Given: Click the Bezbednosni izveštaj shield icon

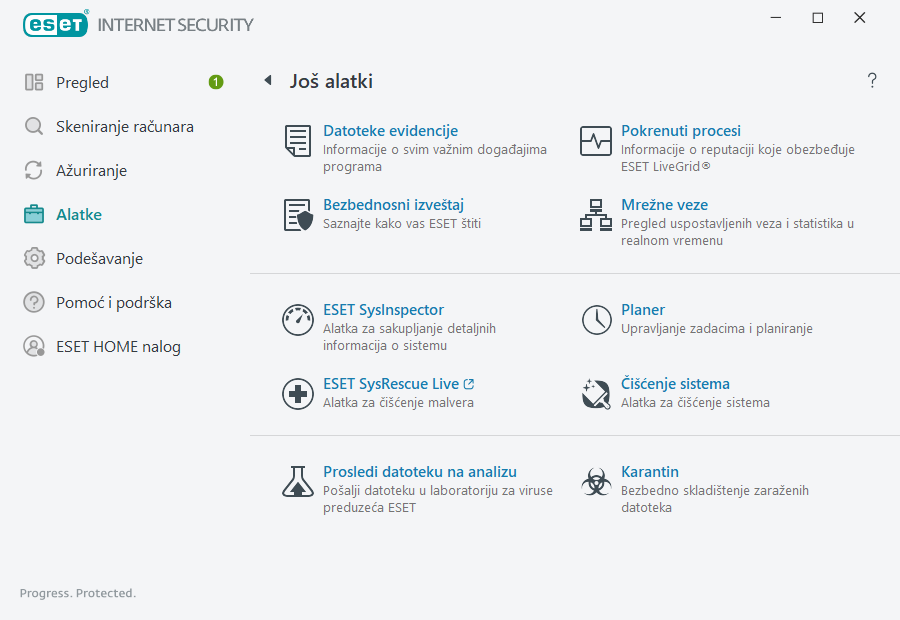Looking at the screenshot, I should tap(297, 215).
